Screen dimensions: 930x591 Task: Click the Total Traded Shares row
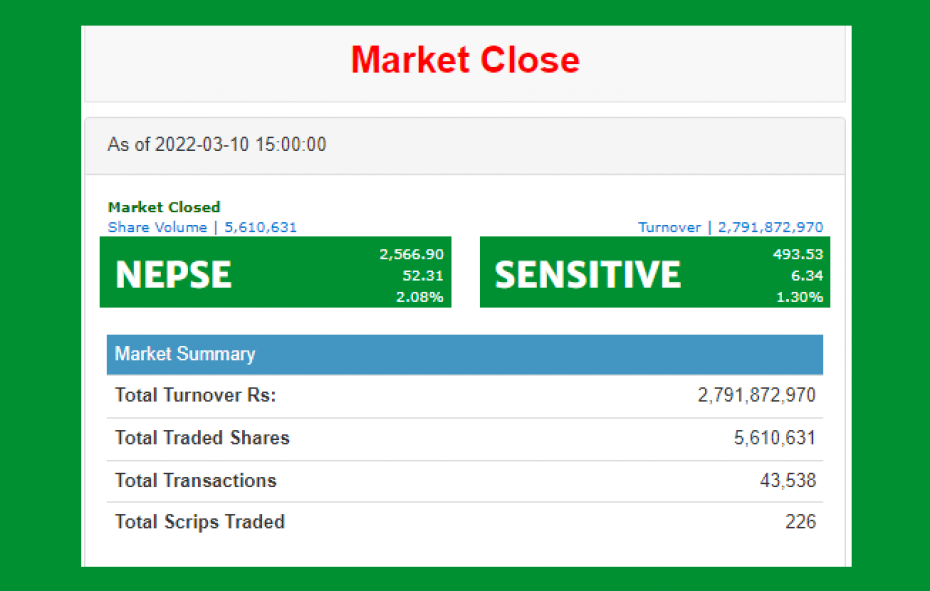(465, 439)
